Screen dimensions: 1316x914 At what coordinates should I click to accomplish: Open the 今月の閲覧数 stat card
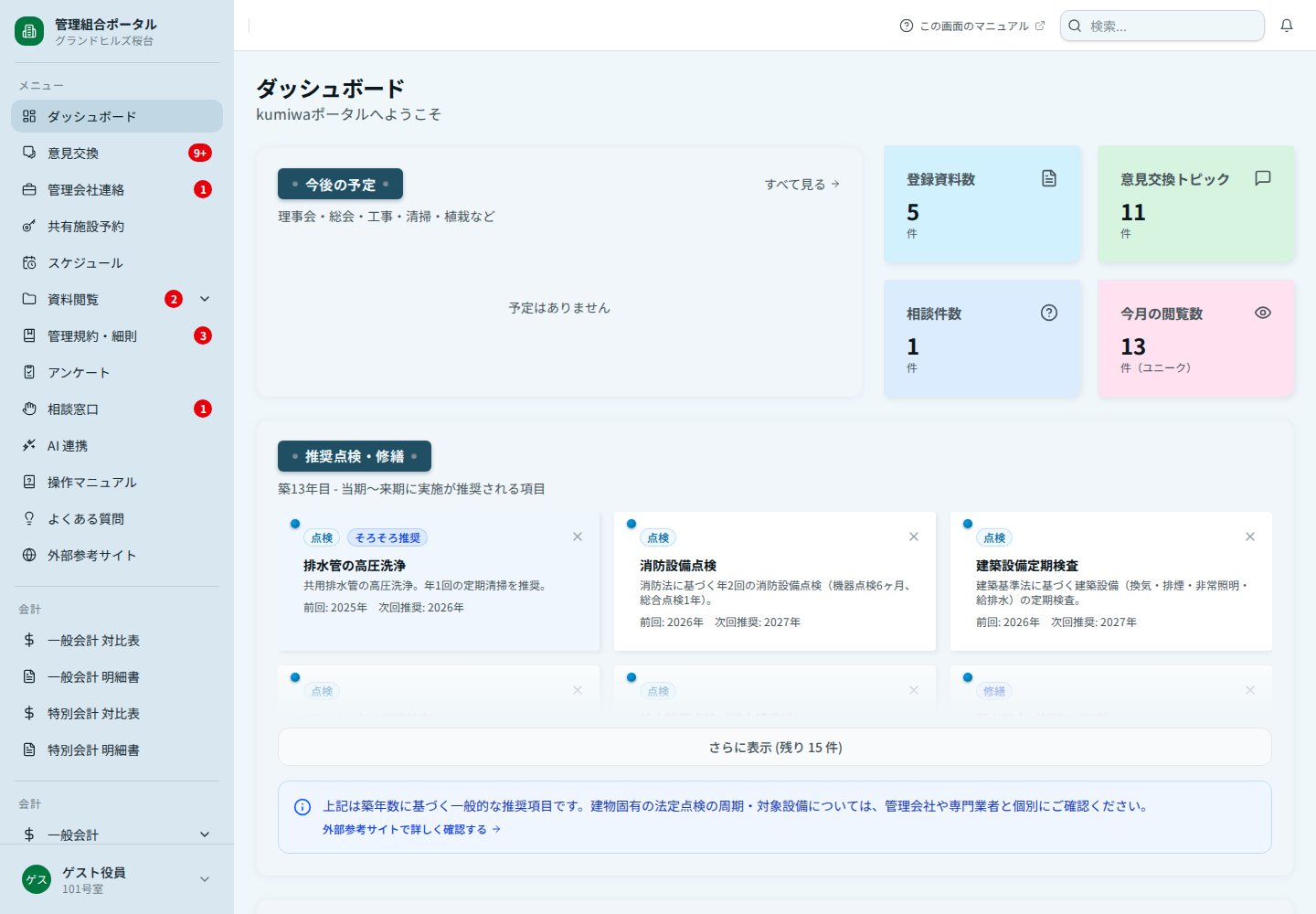[1196, 338]
